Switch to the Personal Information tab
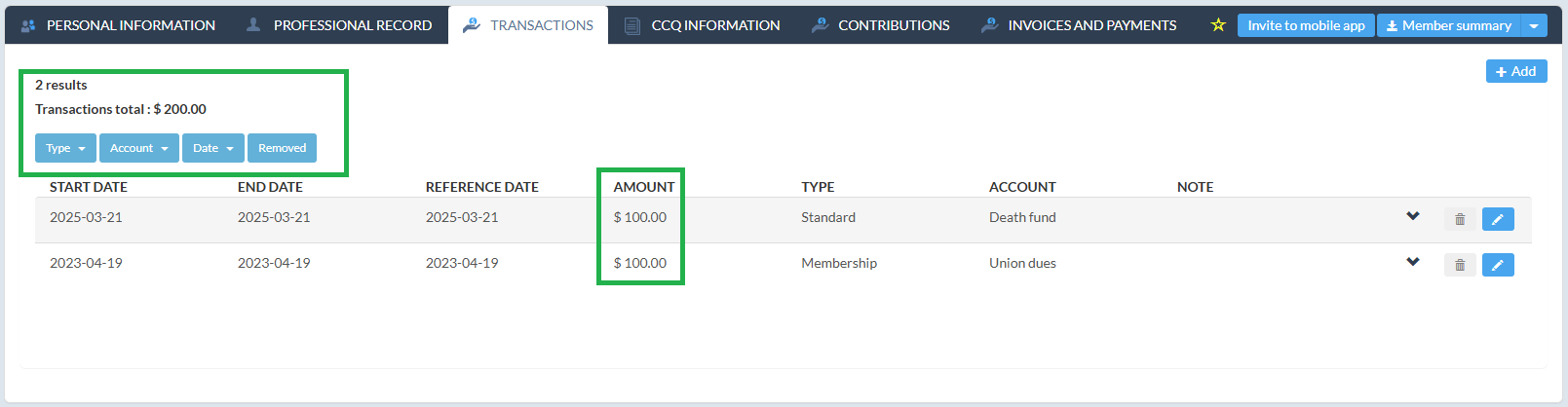1568x407 pixels. coord(118,25)
